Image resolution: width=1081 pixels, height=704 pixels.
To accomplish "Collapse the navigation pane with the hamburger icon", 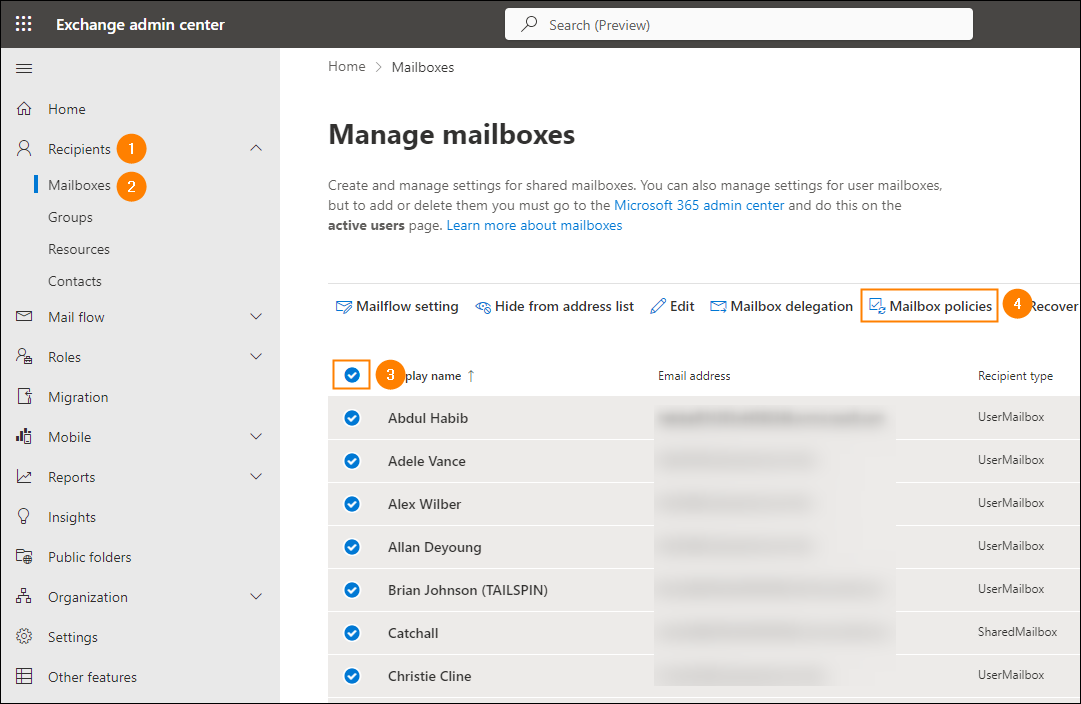I will pyautogui.click(x=24, y=68).
